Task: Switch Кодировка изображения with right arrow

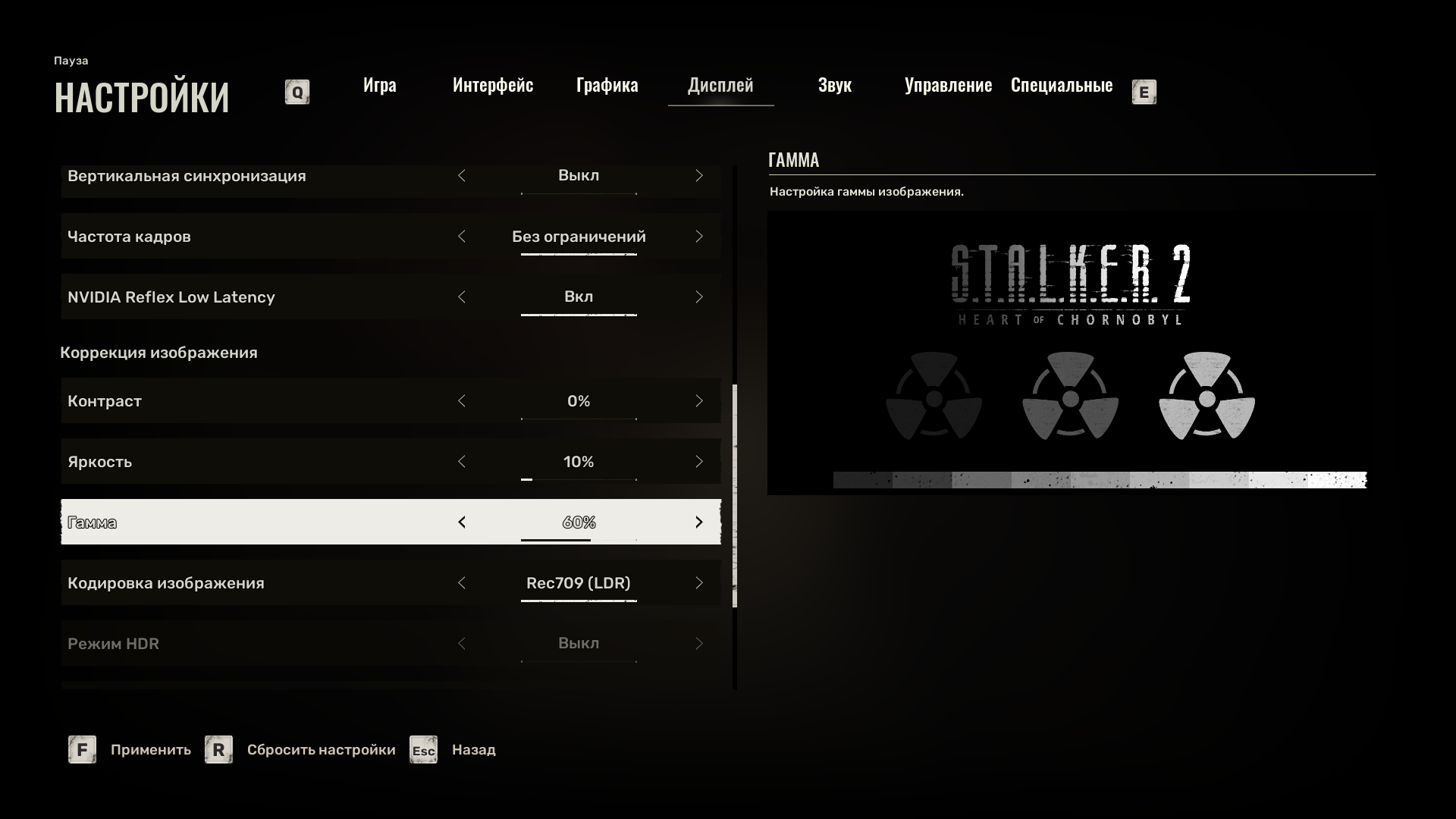Action: [x=698, y=583]
